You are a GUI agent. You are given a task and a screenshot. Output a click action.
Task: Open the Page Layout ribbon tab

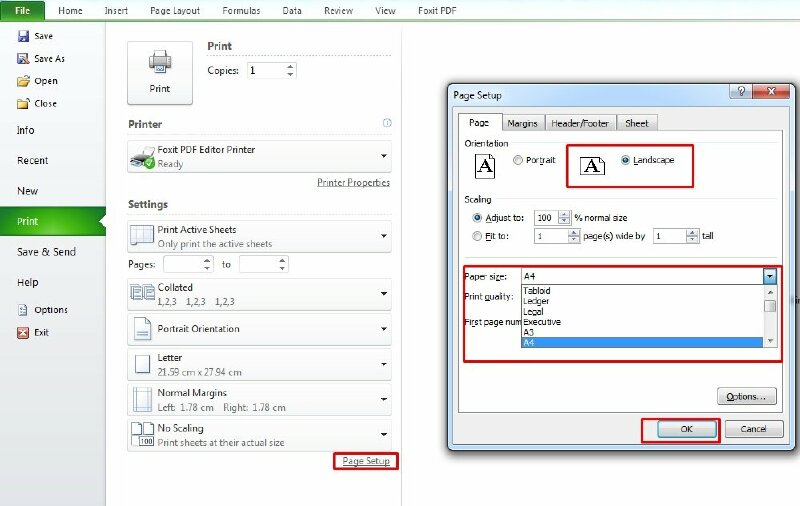(175, 11)
